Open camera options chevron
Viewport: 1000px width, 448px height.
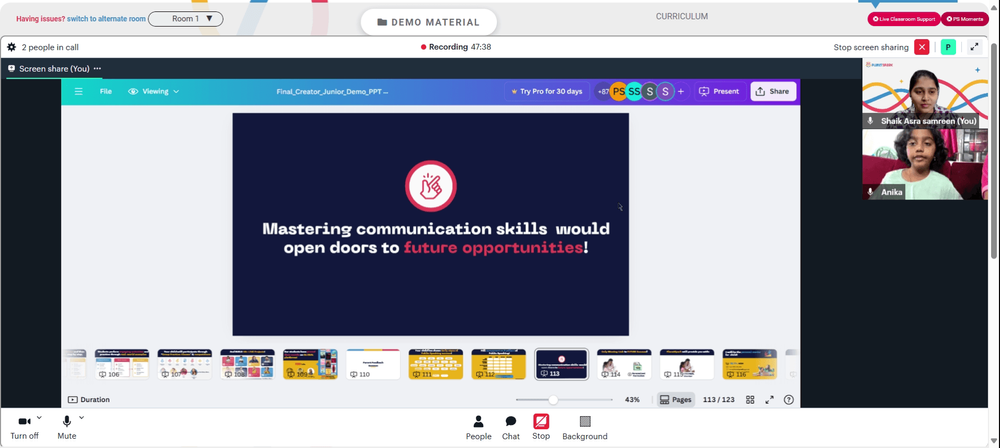(x=40, y=417)
